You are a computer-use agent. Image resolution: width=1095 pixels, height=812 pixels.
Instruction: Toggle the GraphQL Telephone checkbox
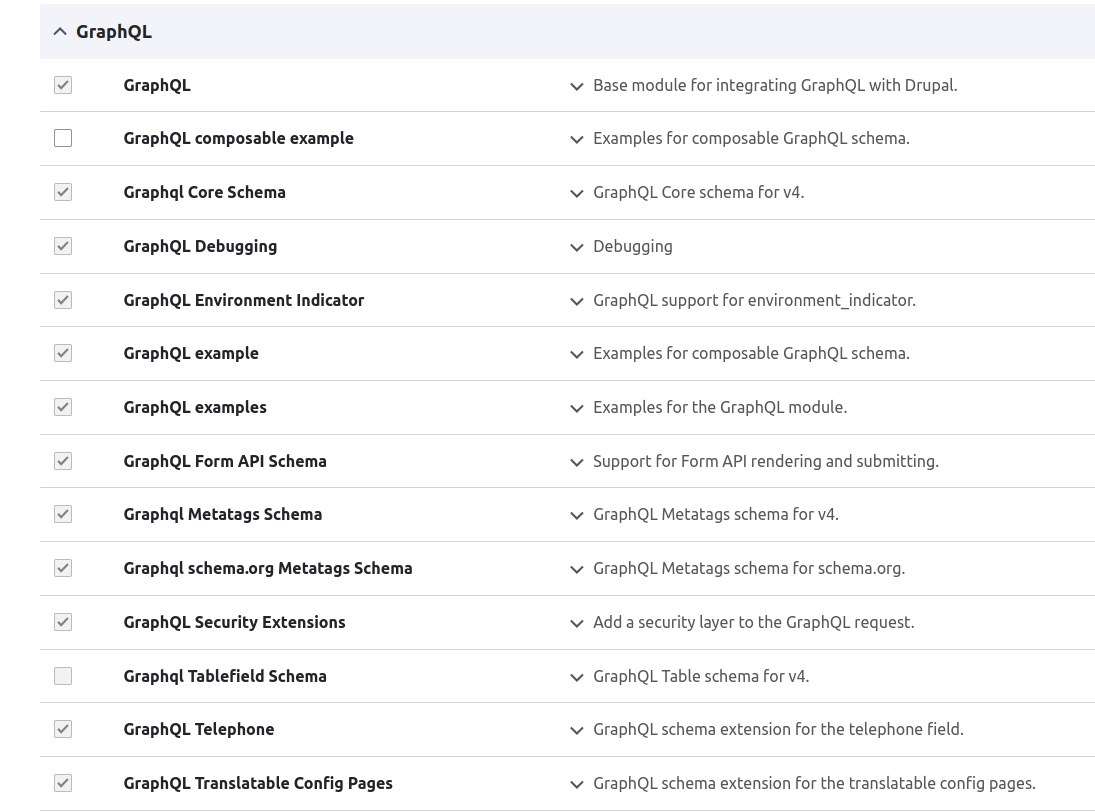63,730
